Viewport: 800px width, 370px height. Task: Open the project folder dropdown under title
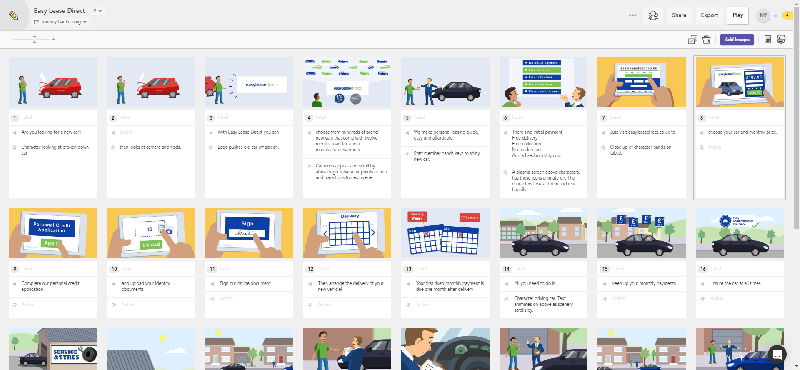pyautogui.click(x=61, y=22)
